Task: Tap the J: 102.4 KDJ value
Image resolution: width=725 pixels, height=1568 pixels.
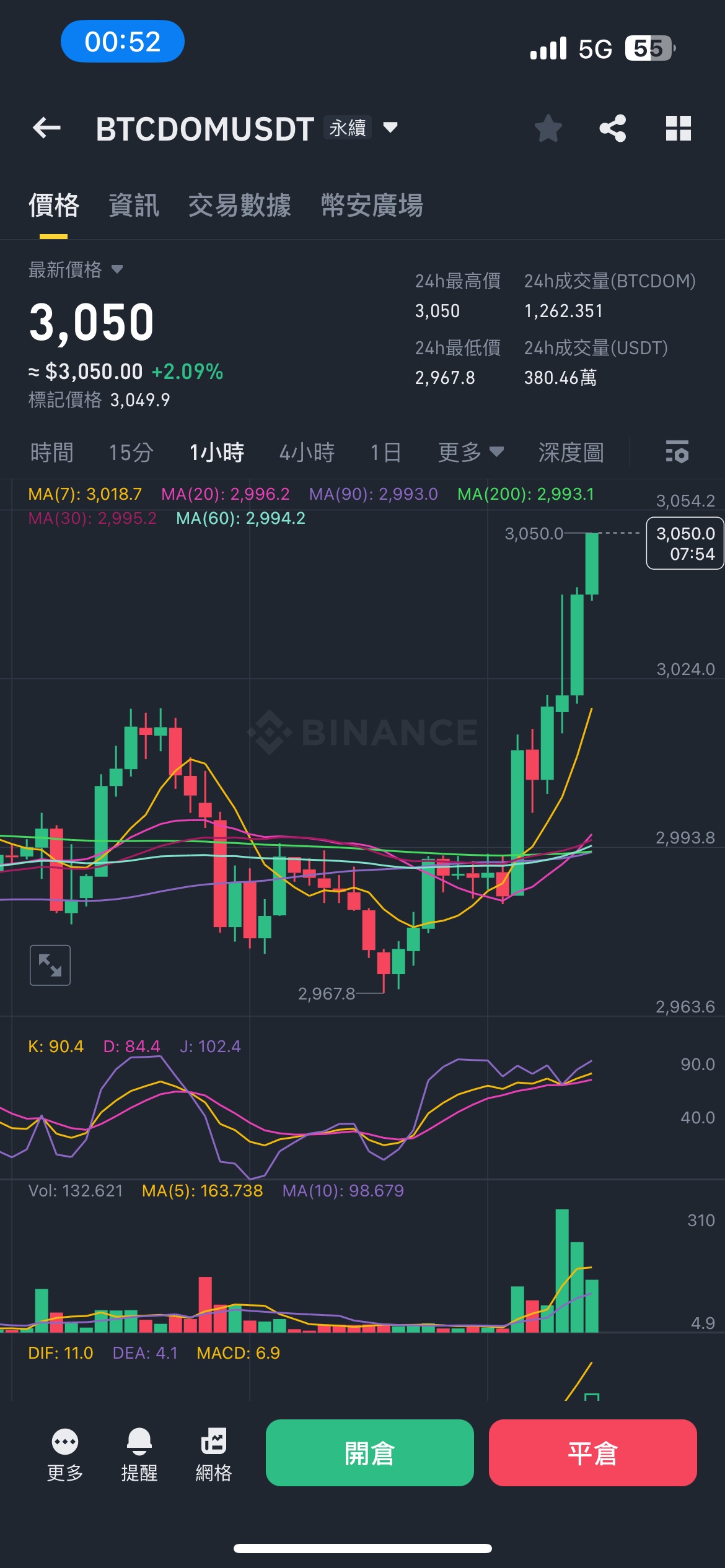Action: 210,1047
